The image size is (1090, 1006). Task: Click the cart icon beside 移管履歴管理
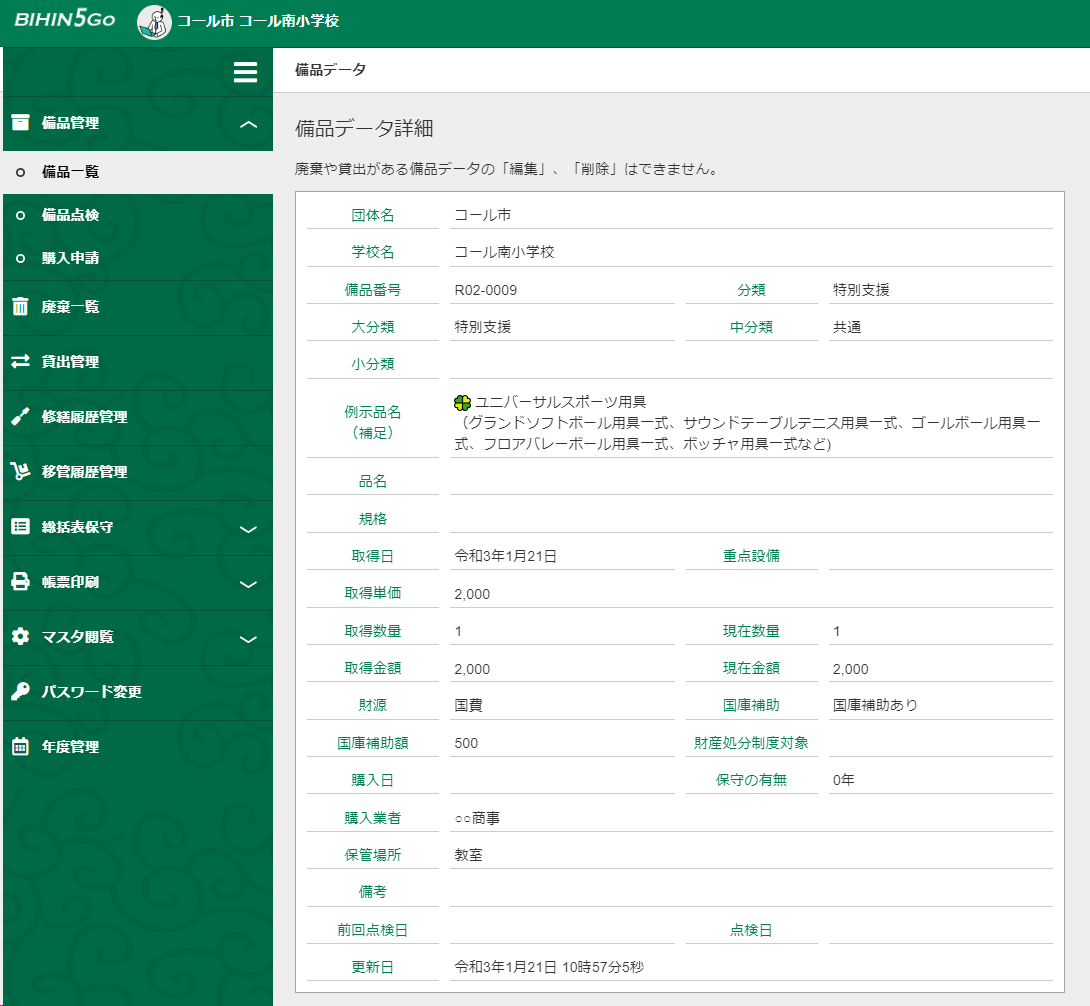coord(20,472)
